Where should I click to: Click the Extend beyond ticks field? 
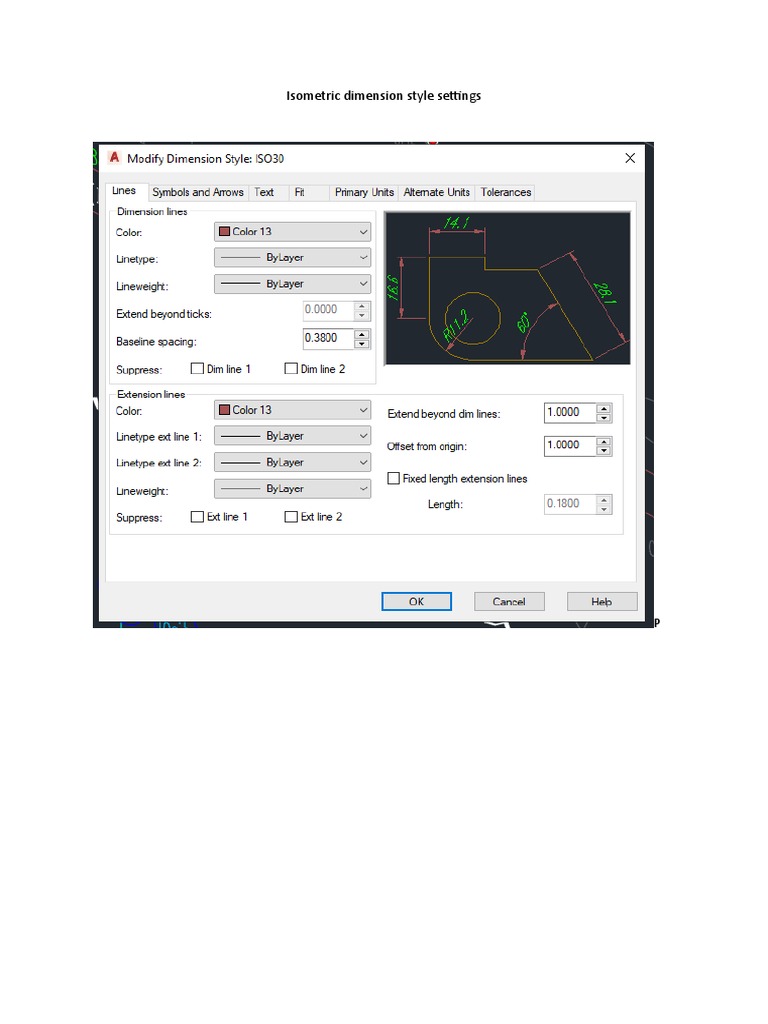point(328,310)
